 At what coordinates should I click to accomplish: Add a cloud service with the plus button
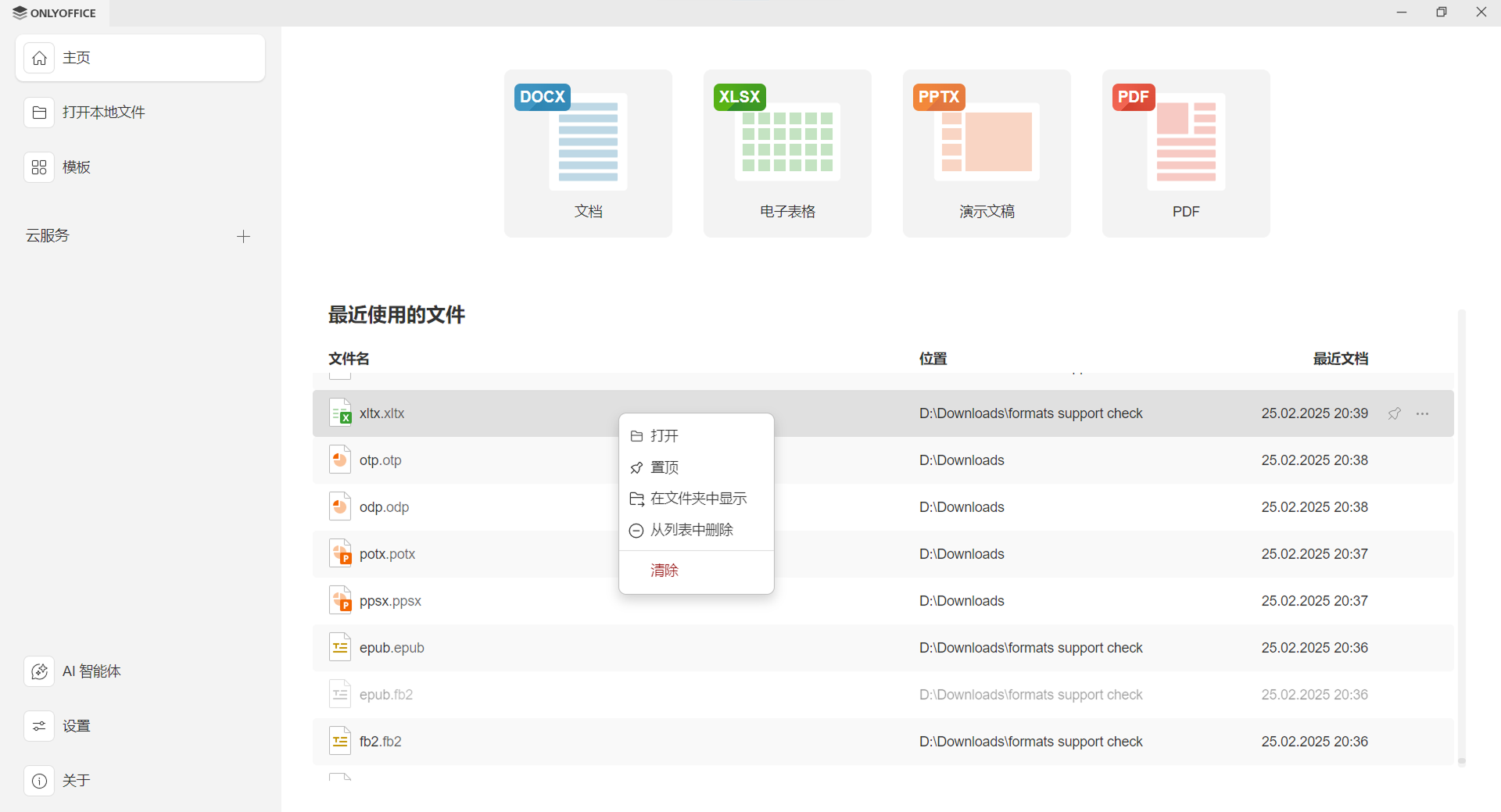243,236
